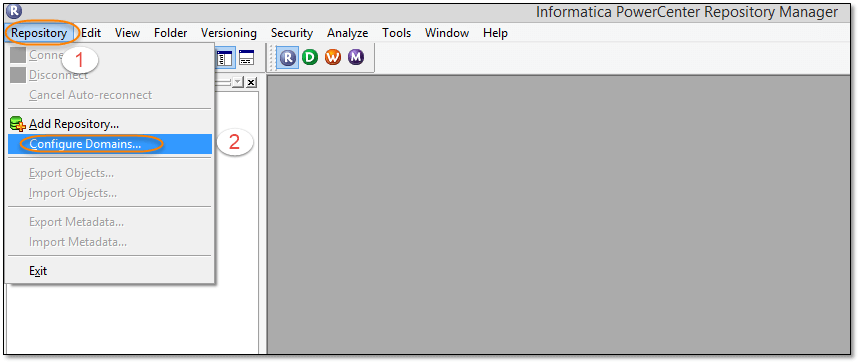The width and height of the screenshot is (860, 364).
Task: Open the Repository Manager tool (R icon)
Action: (x=287, y=57)
